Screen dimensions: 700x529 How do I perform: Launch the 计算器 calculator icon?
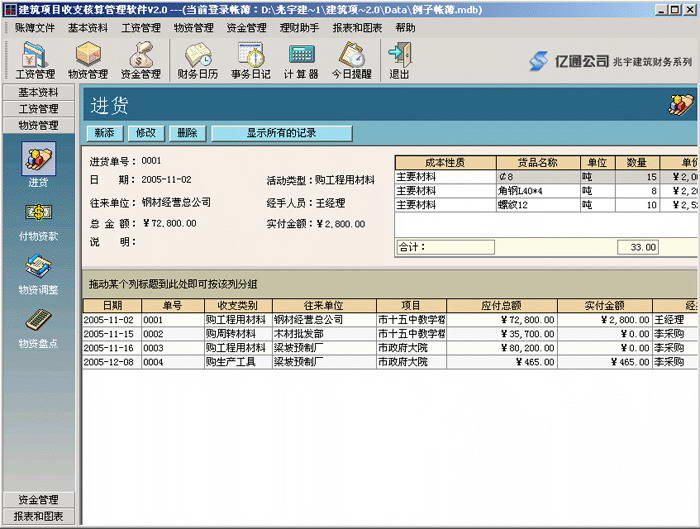[x=301, y=60]
